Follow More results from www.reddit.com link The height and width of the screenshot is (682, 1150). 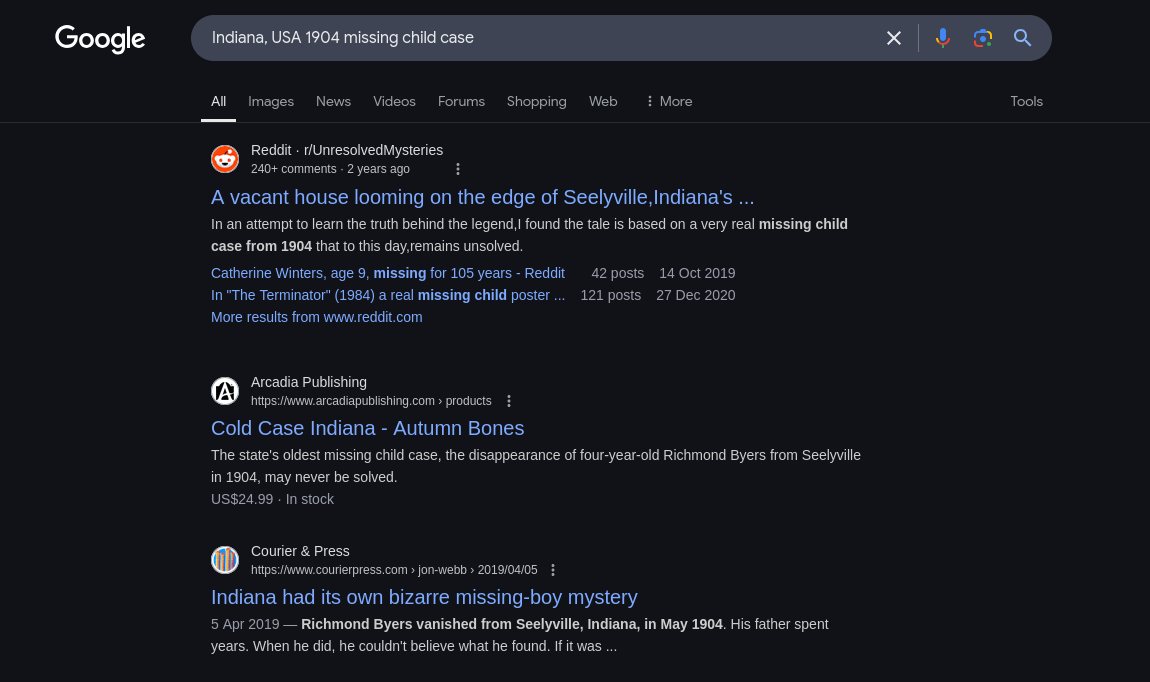coord(316,317)
